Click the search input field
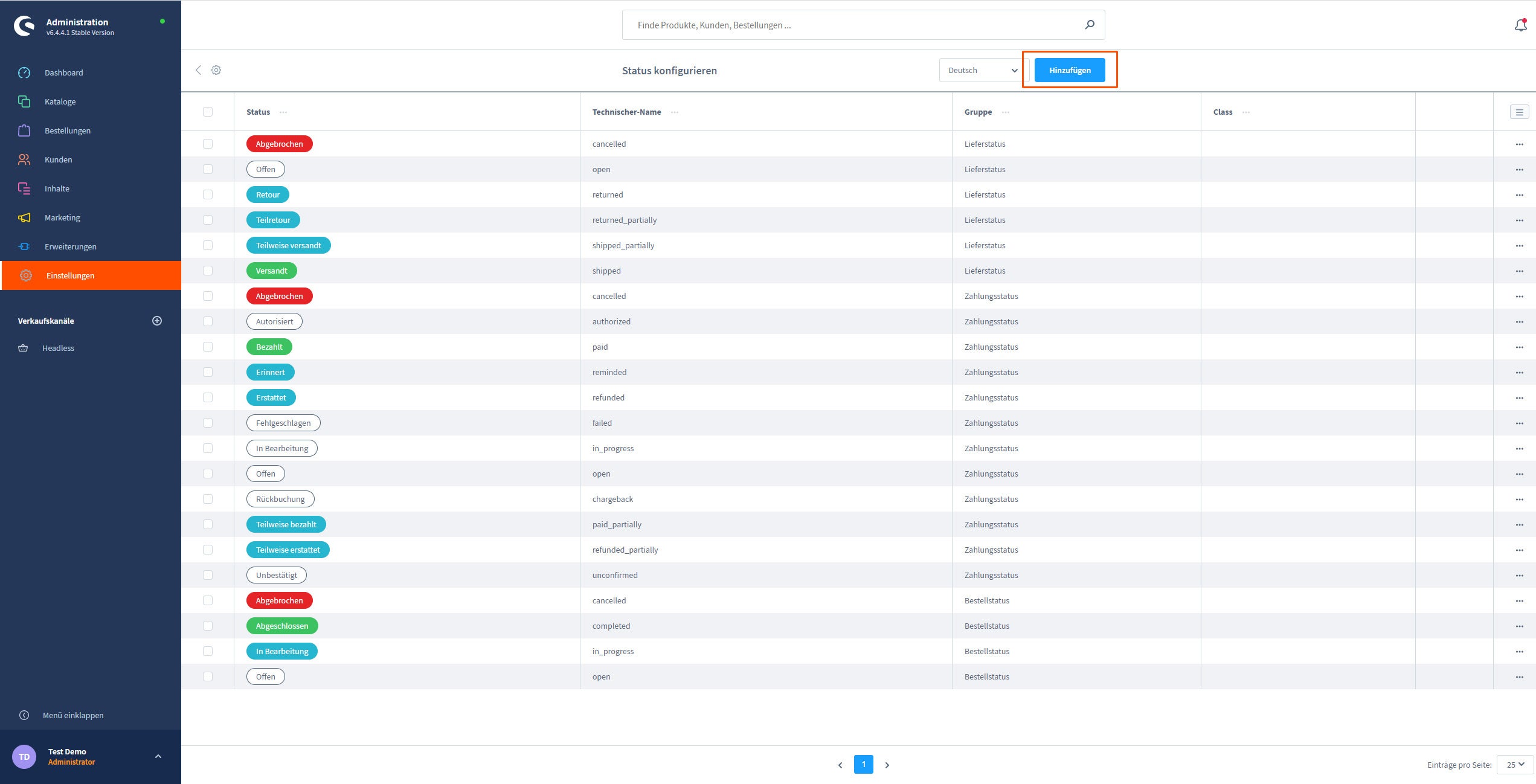Image resolution: width=1536 pixels, height=784 pixels. point(864,25)
